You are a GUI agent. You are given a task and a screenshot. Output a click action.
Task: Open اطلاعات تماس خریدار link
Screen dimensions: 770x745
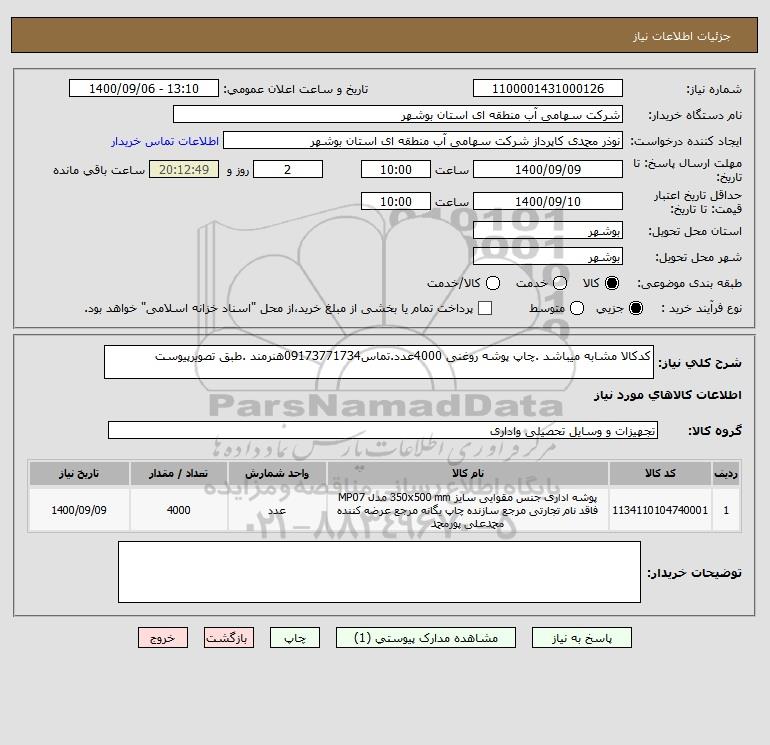165,141
